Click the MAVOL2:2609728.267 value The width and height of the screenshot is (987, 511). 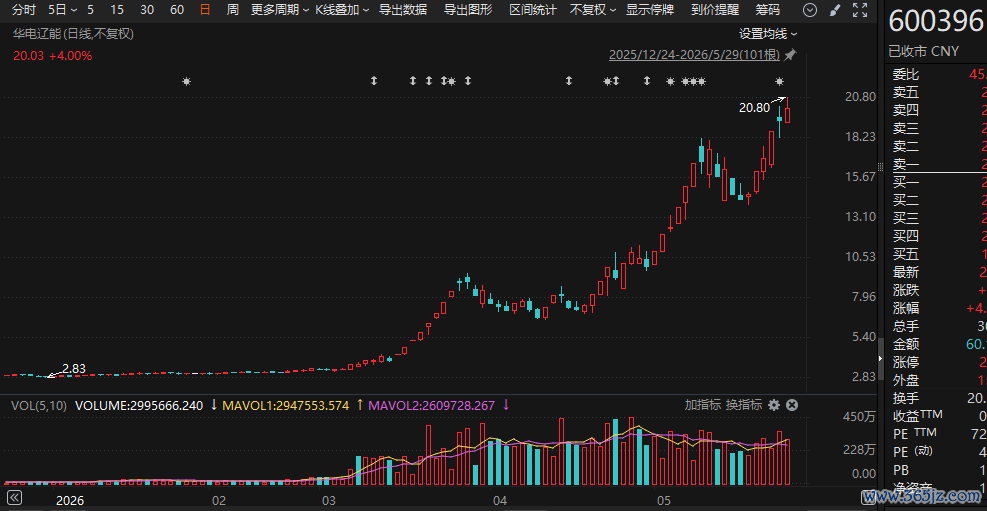click(x=432, y=405)
